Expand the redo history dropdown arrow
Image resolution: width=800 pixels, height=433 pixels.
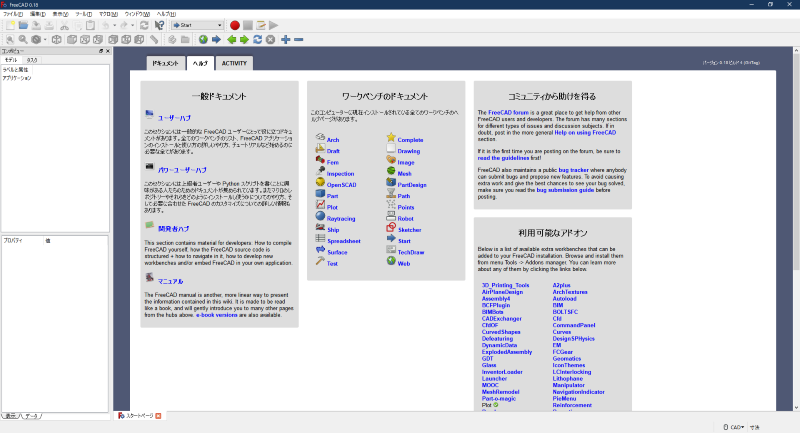tap(133, 26)
